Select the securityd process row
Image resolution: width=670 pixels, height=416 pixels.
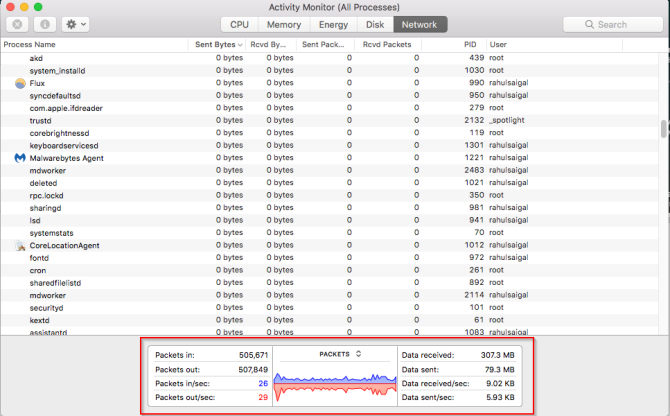click(329, 308)
